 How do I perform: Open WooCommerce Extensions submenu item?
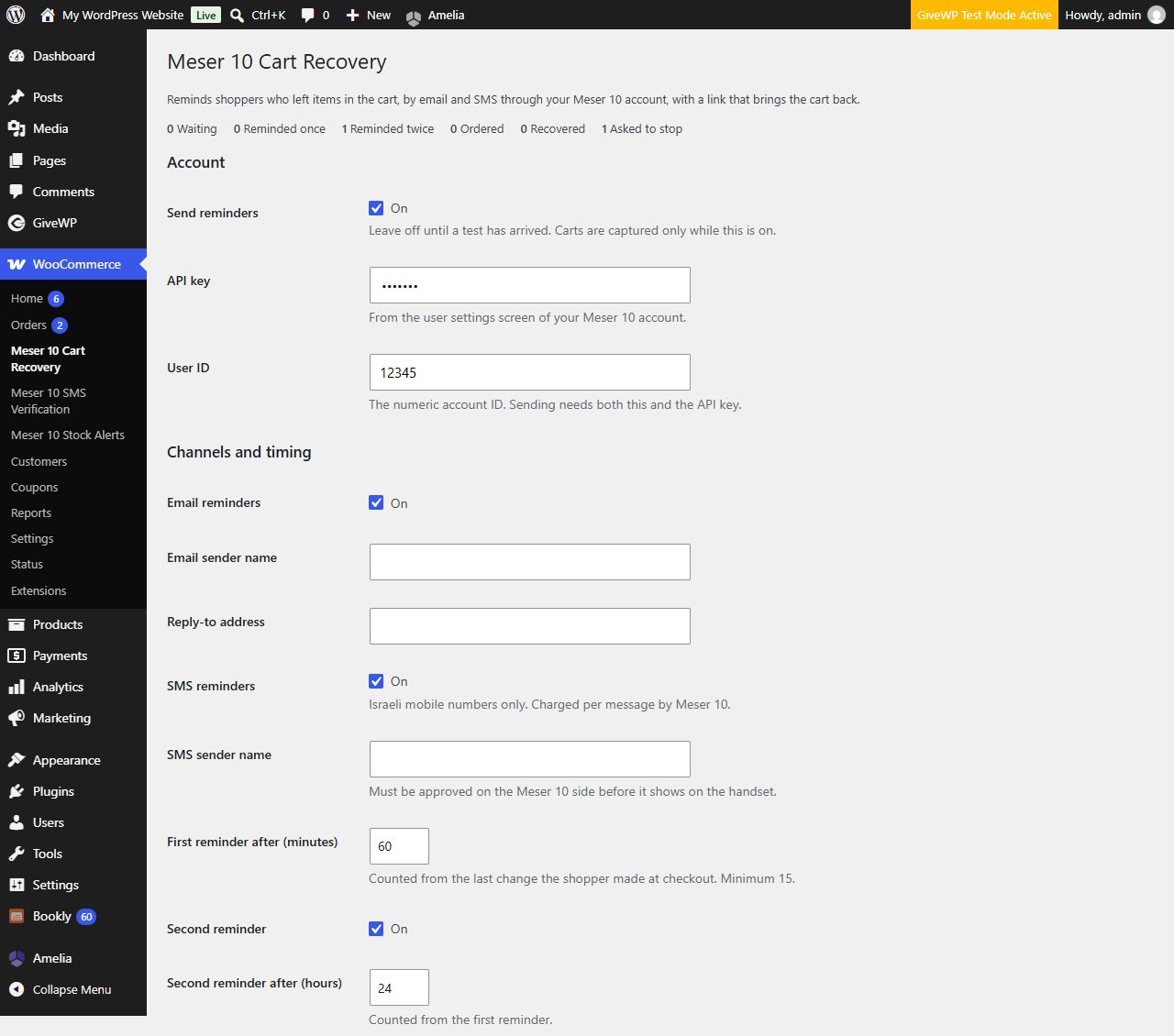(73, 591)
